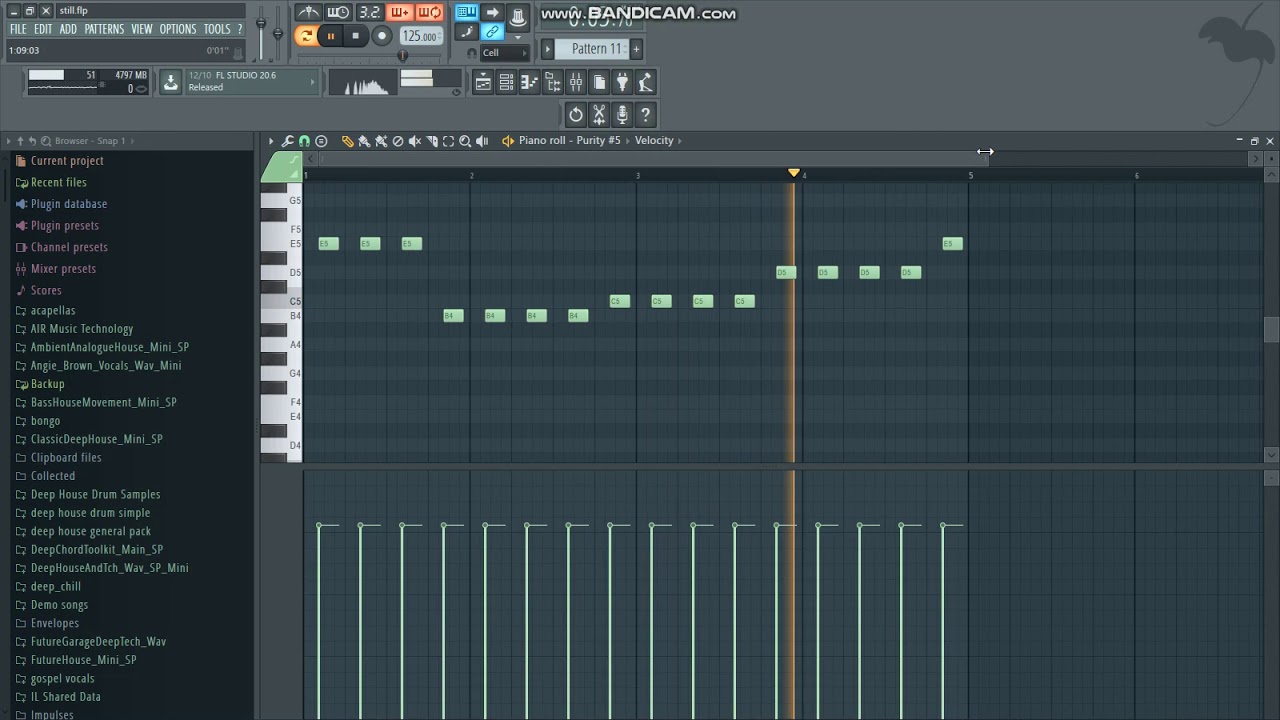Screen dimensions: 1280x720
Task: Open the Cell snap dropdown
Action: click(505, 53)
